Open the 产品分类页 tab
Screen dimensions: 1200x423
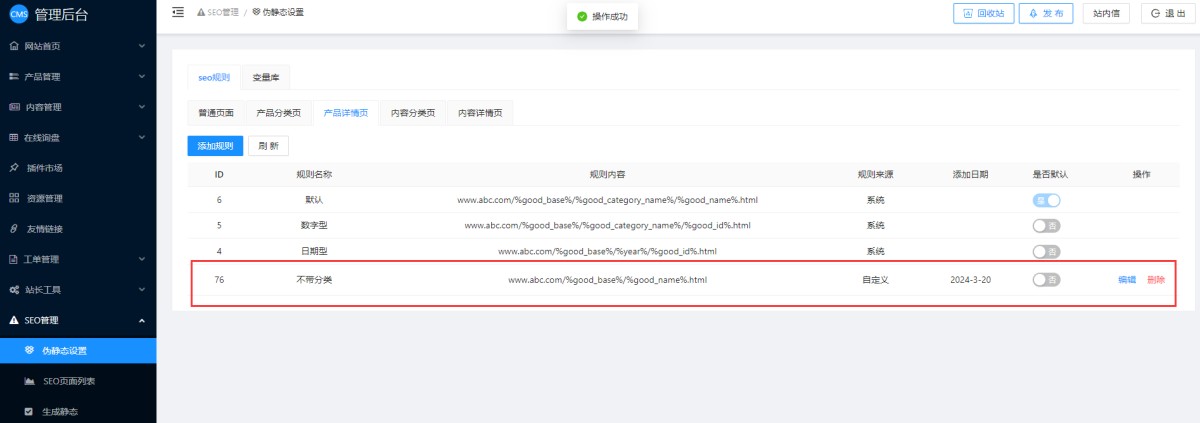coord(278,113)
